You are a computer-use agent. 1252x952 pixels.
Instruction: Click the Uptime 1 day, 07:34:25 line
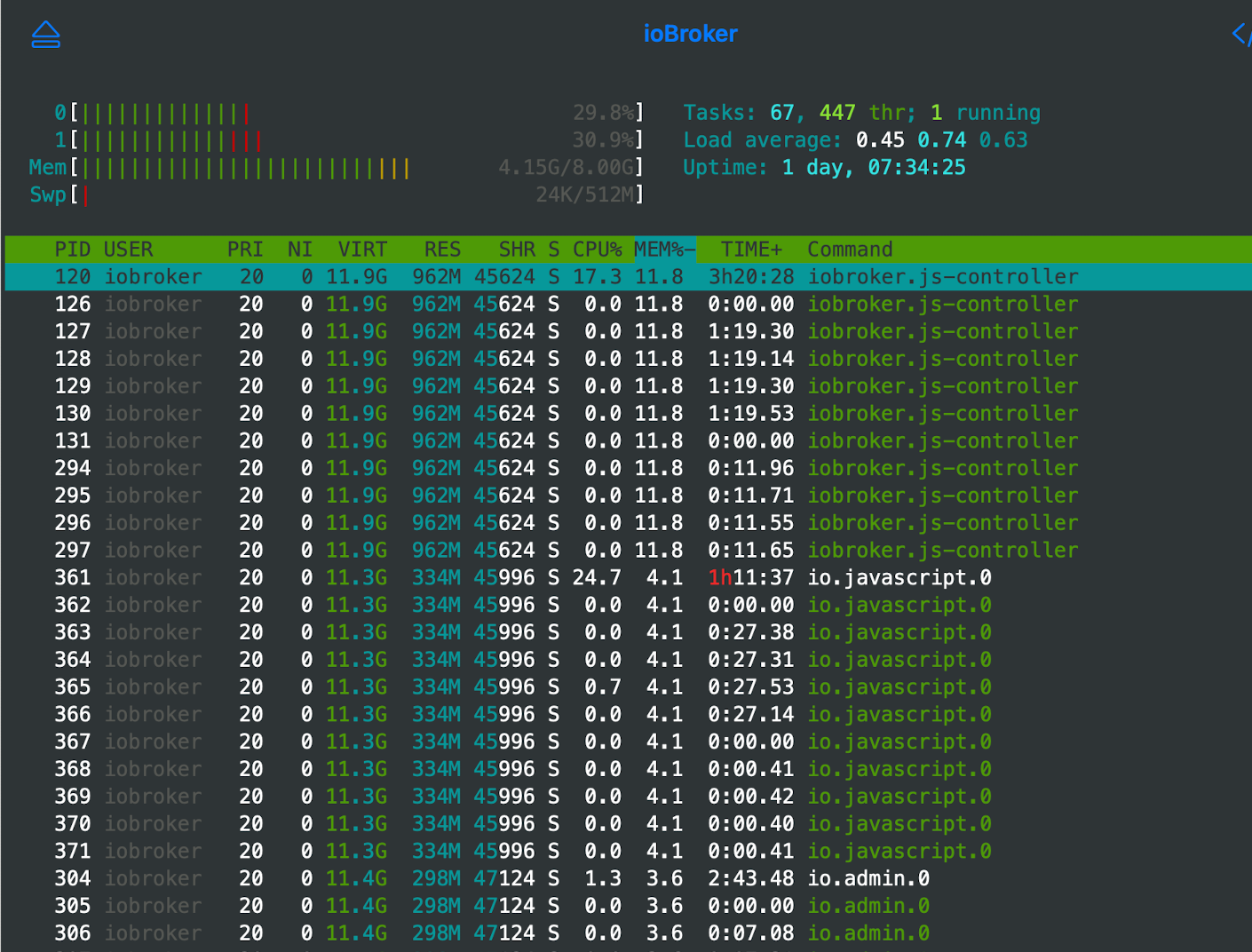[x=824, y=168]
